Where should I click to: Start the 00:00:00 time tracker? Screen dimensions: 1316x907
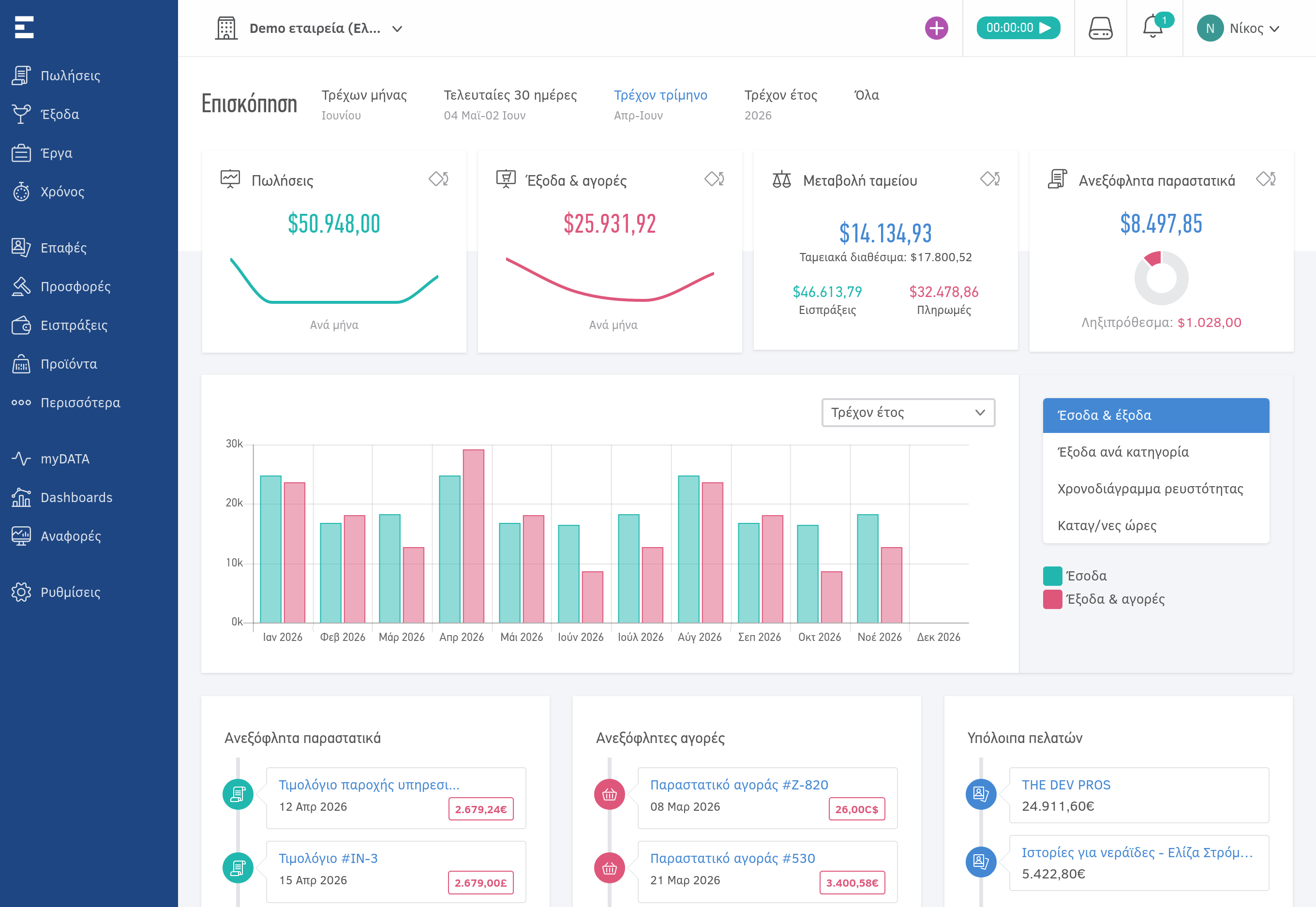1018,28
